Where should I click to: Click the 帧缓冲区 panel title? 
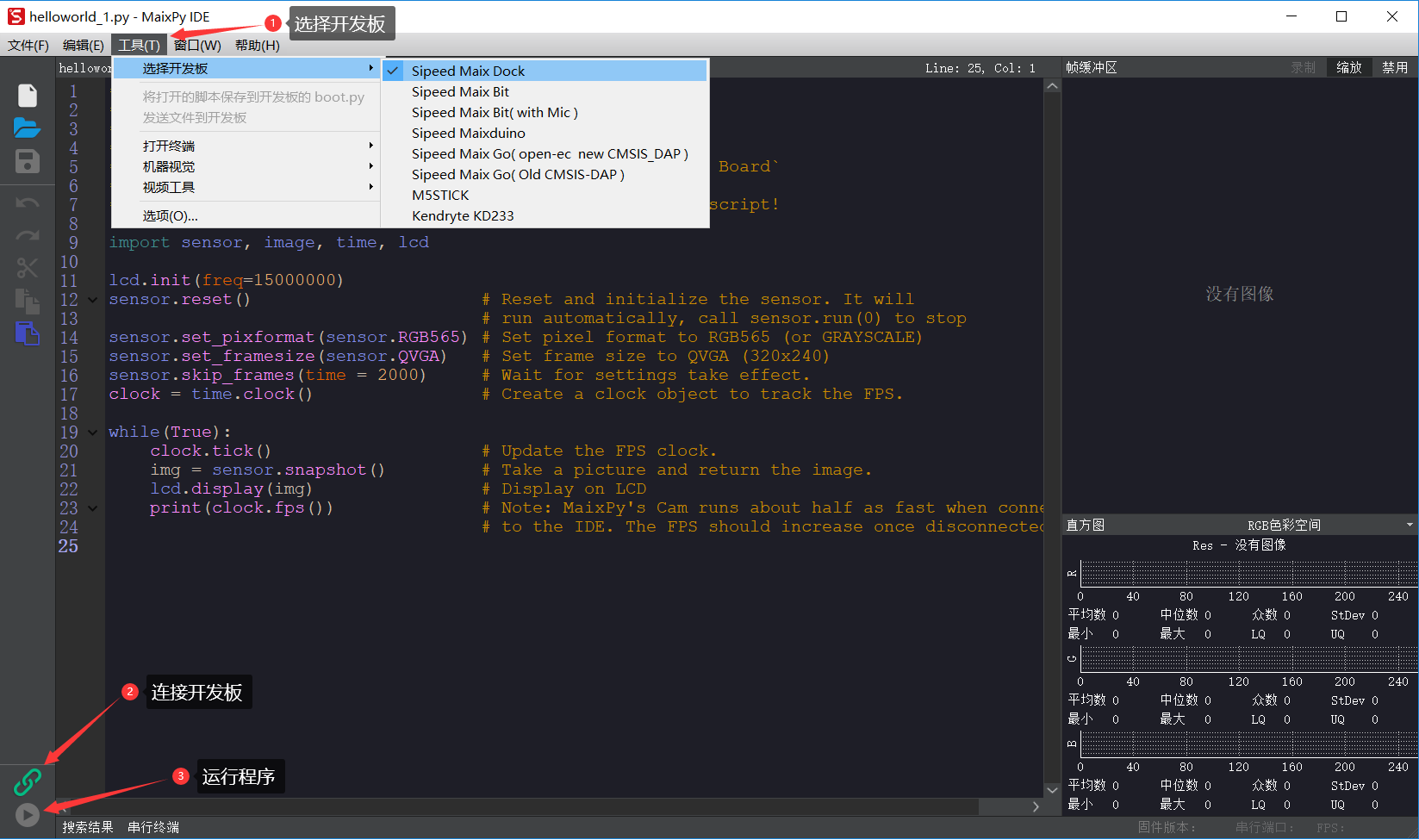click(x=1092, y=67)
